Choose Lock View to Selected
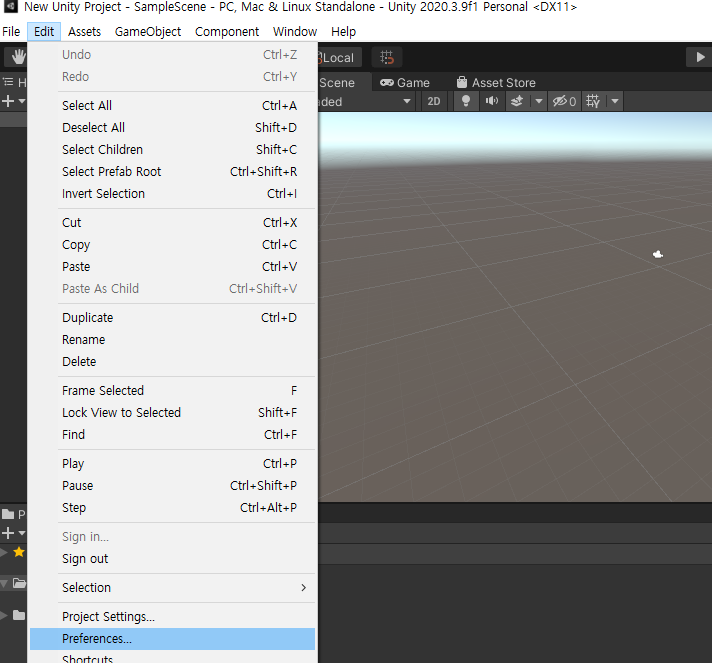Screen dimensions: 712x663 pyautogui.click(x=173, y=412)
